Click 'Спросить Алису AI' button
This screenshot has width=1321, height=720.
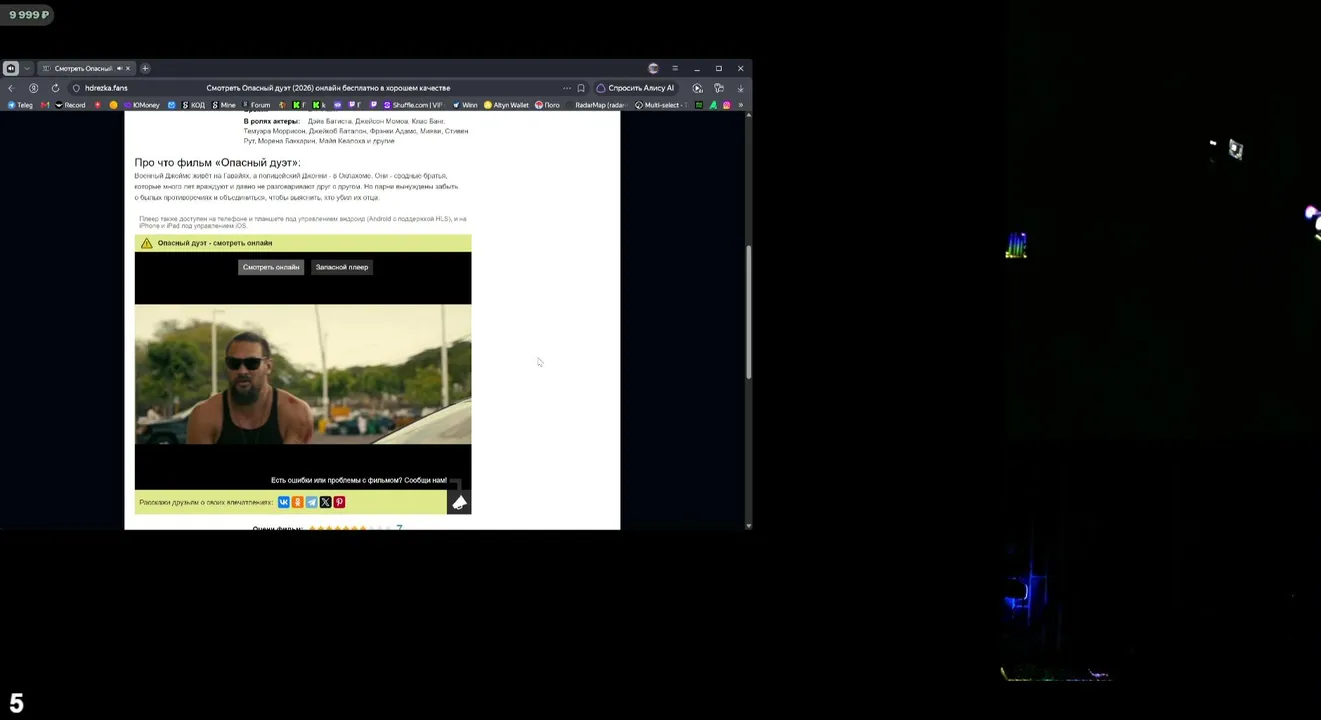(x=635, y=88)
